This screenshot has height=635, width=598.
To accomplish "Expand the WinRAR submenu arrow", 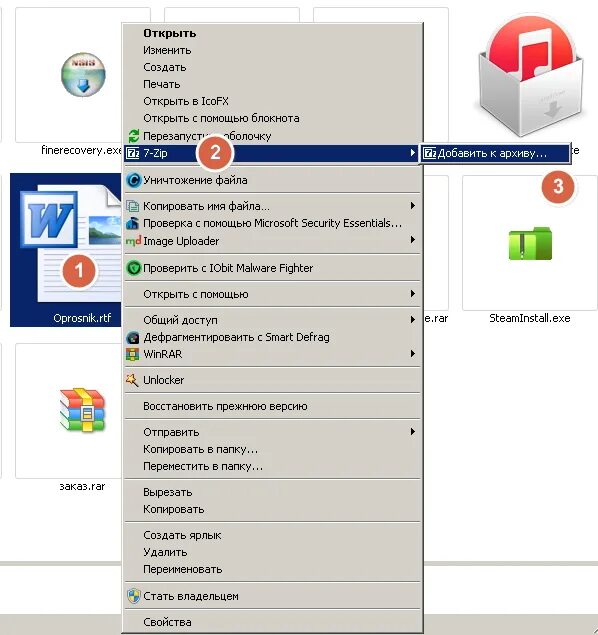I will click(x=413, y=354).
